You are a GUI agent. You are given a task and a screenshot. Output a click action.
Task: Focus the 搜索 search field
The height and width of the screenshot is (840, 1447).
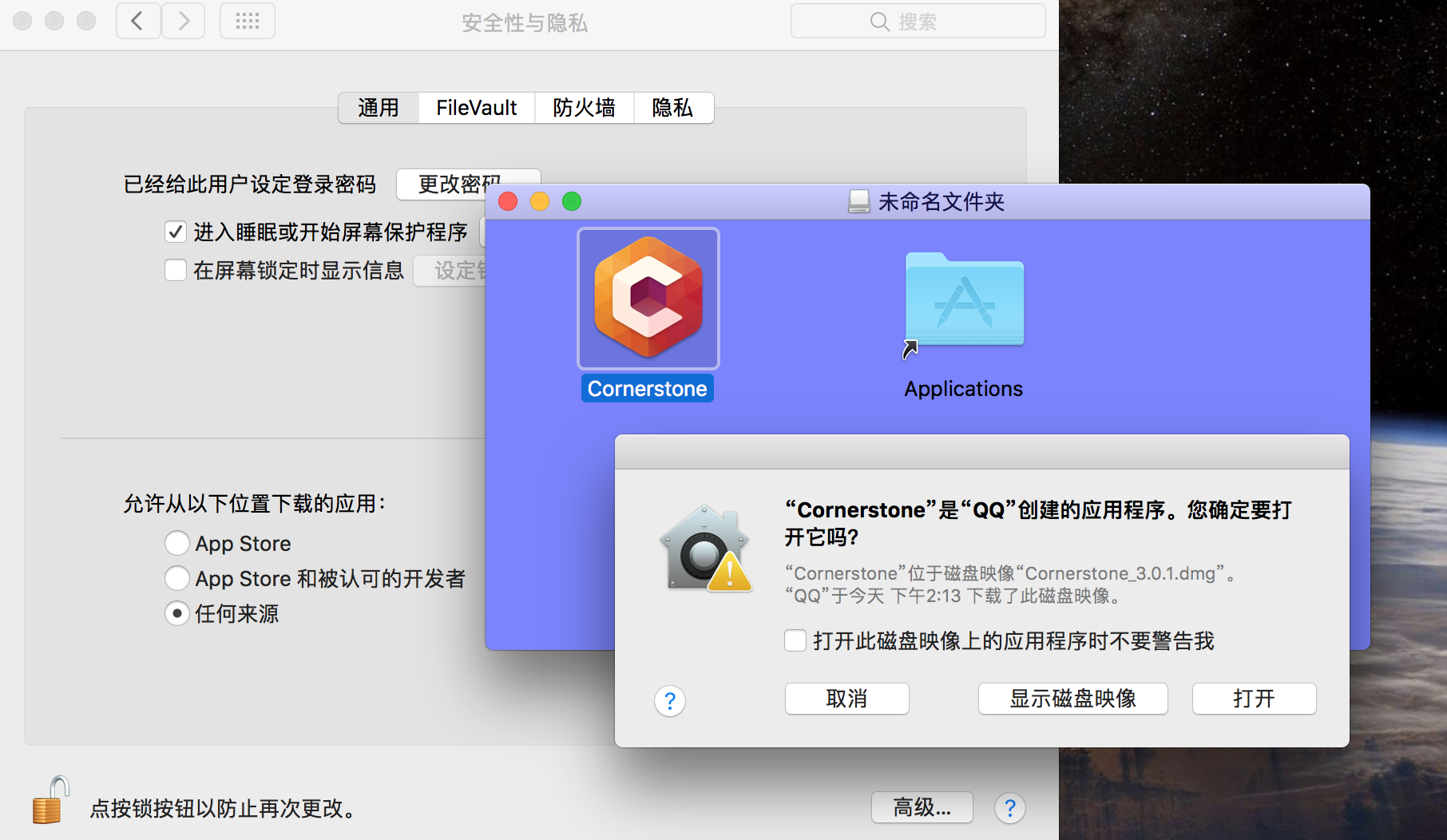[918, 21]
